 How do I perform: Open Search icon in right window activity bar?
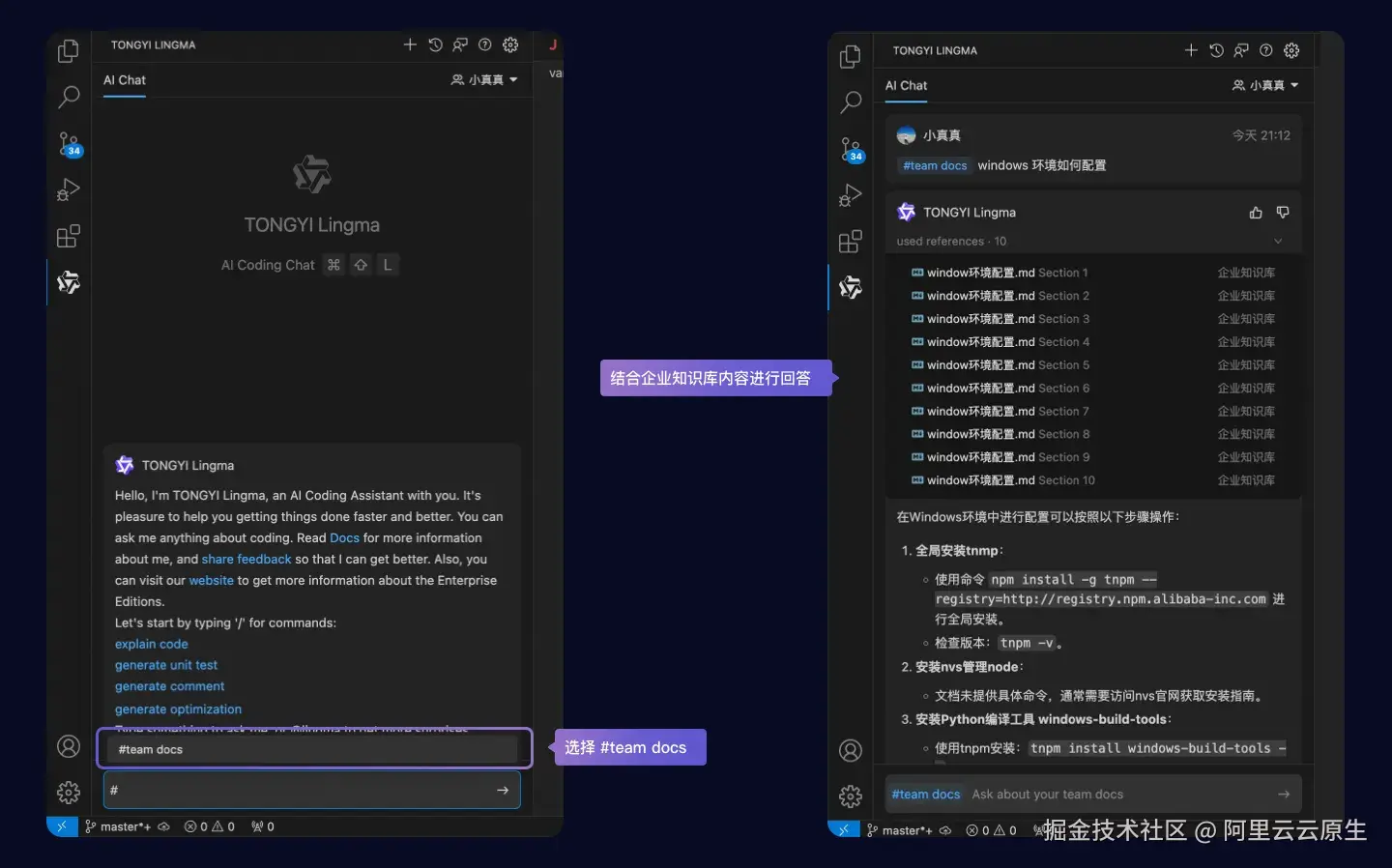(x=851, y=102)
